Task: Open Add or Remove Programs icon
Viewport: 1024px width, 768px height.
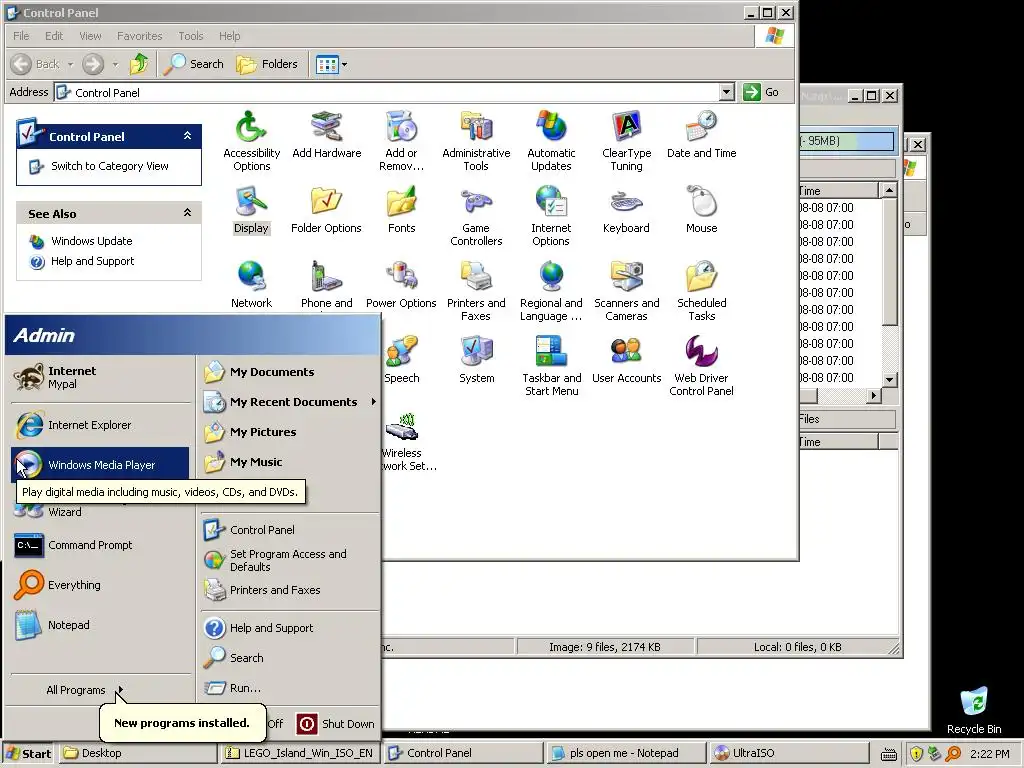Action: coord(401,141)
